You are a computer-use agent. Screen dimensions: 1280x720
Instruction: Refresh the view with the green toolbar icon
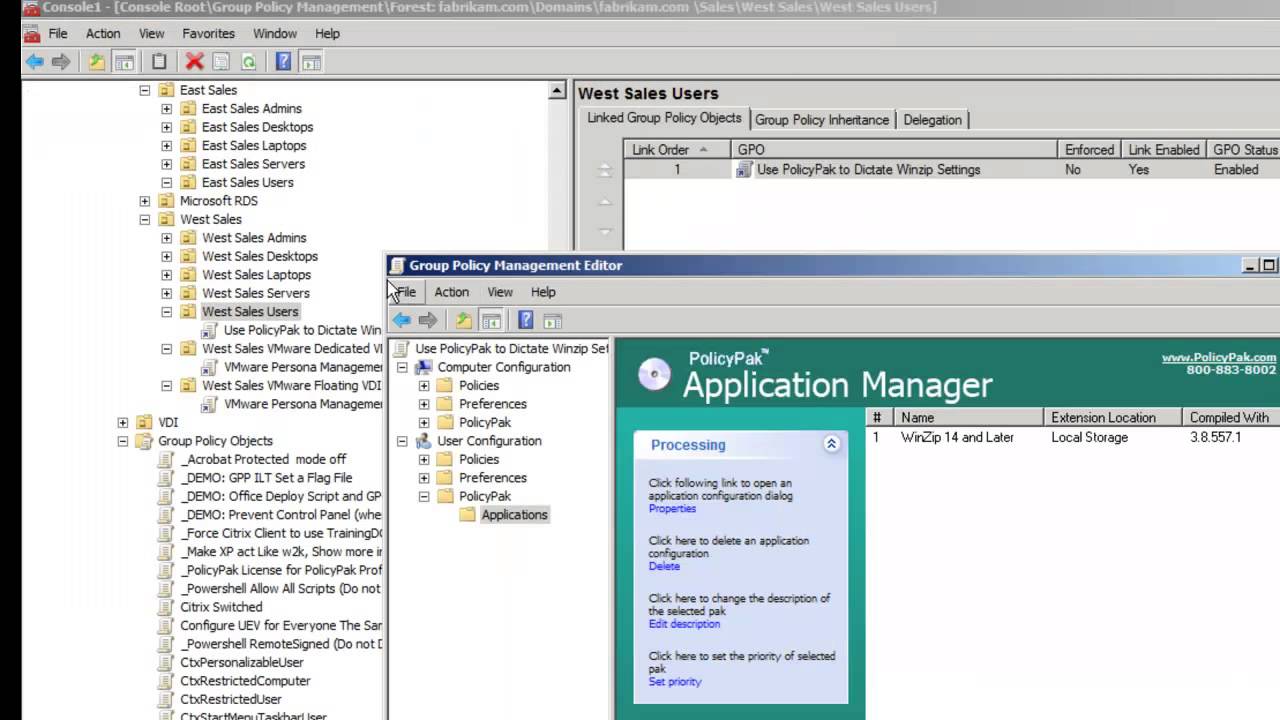(248, 62)
